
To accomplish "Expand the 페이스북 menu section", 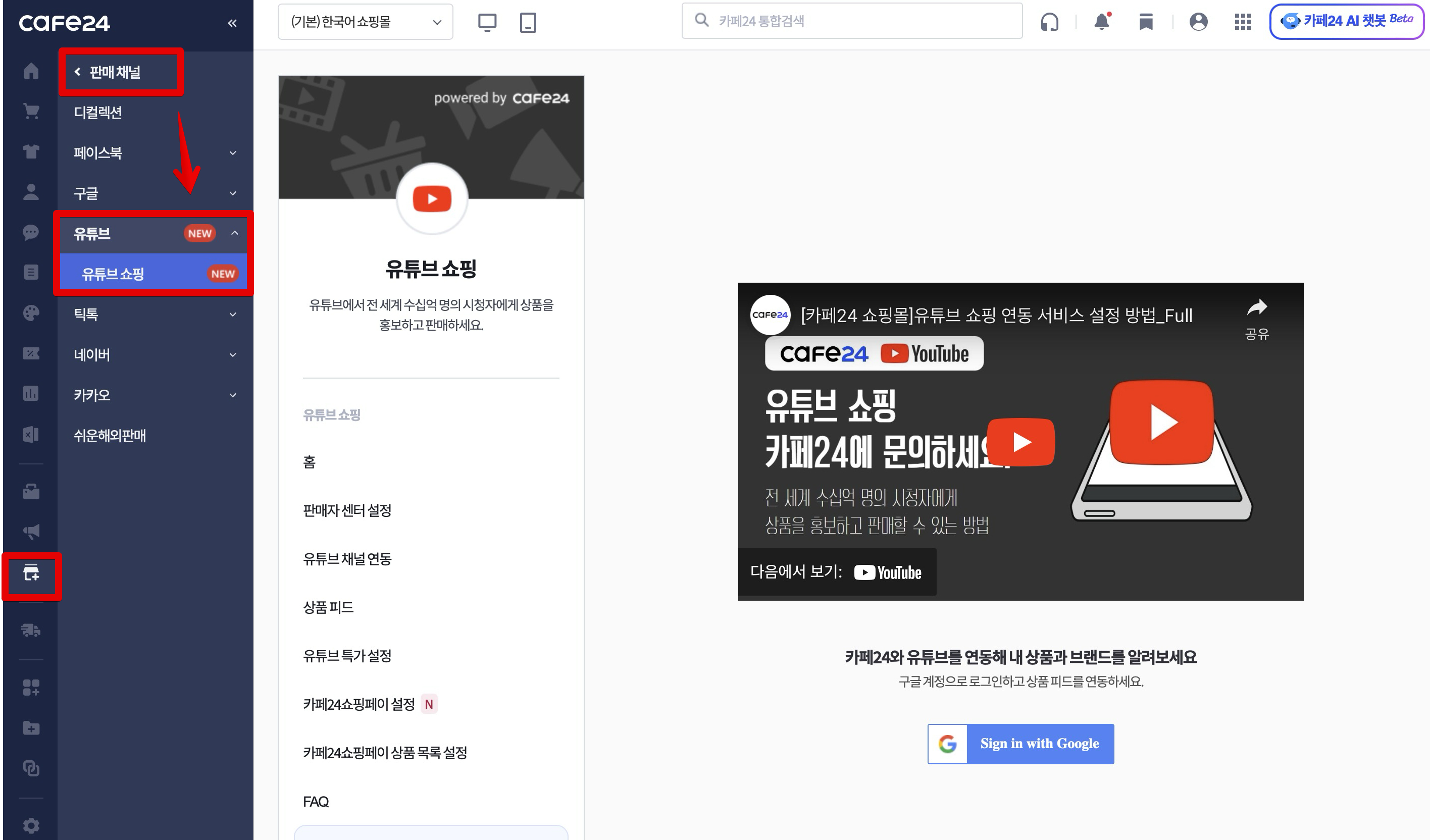I will click(154, 152).
